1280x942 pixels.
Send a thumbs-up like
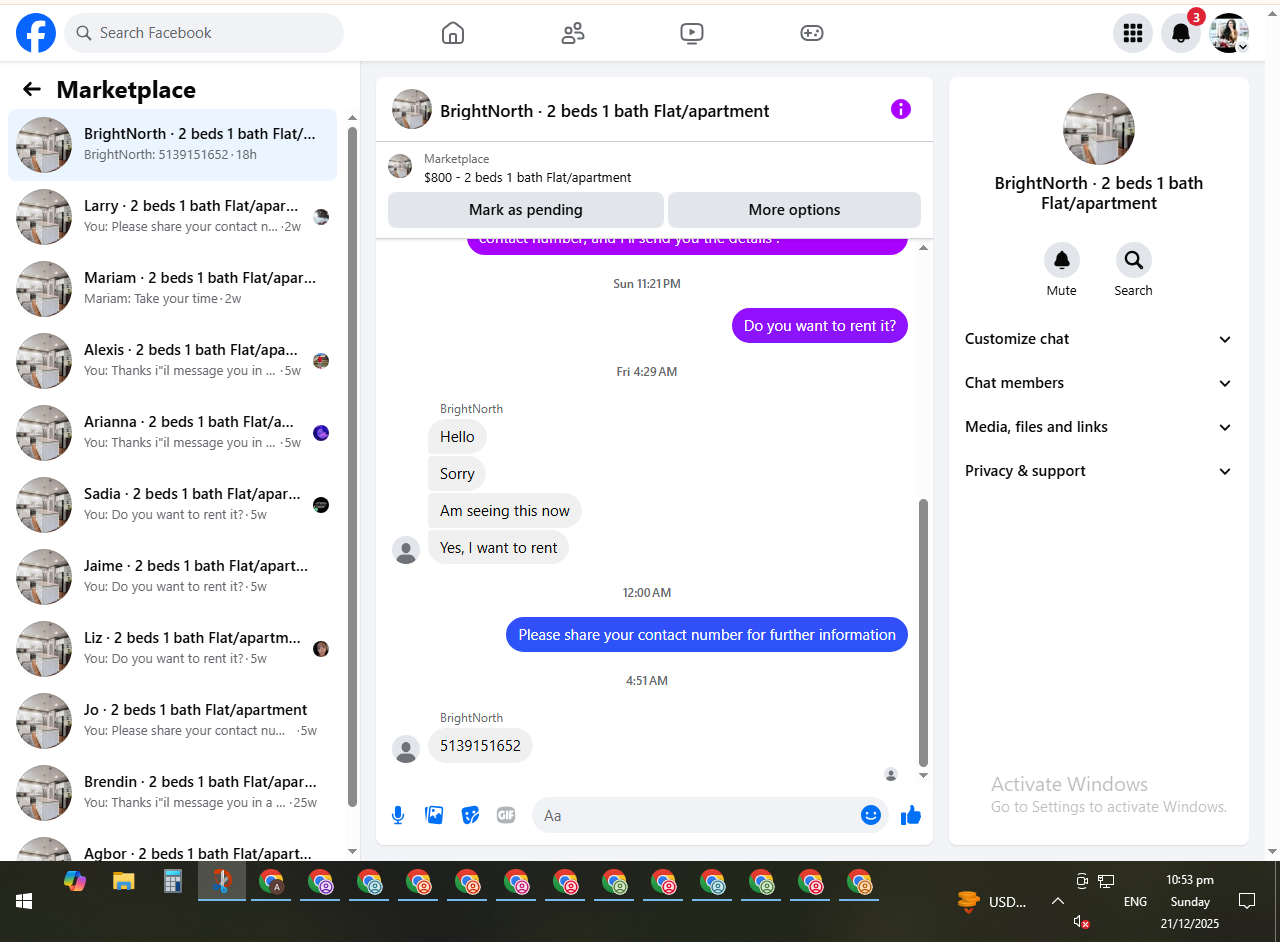[910, 815]
